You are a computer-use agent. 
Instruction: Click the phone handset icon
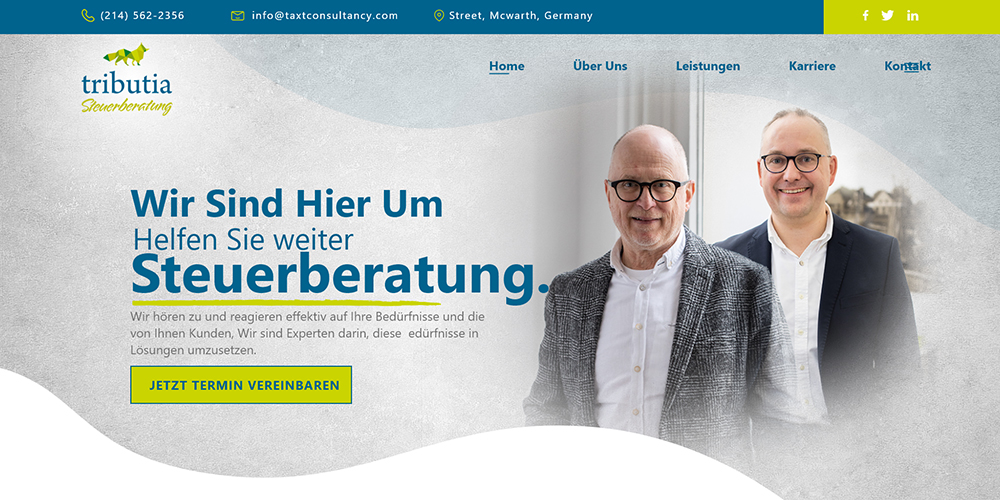pyautogui.click(x=88, y=16)
